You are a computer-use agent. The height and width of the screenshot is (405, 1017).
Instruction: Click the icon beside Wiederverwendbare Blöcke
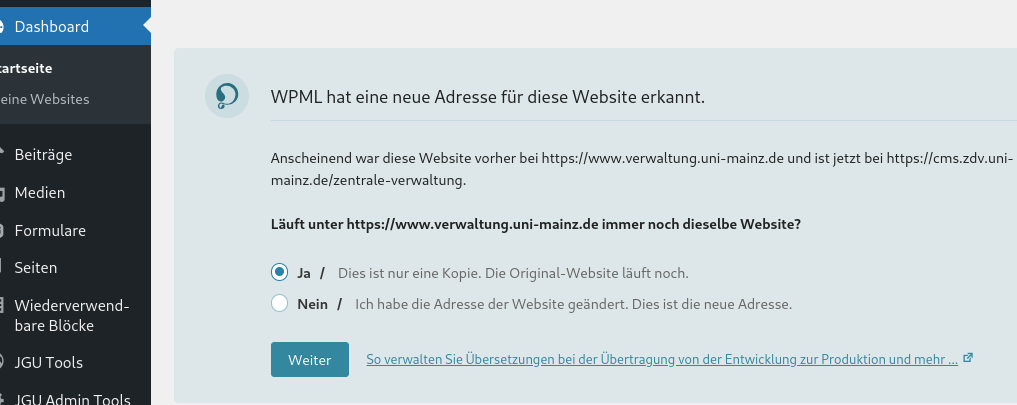pyautogui.click(x=2, y=305)
